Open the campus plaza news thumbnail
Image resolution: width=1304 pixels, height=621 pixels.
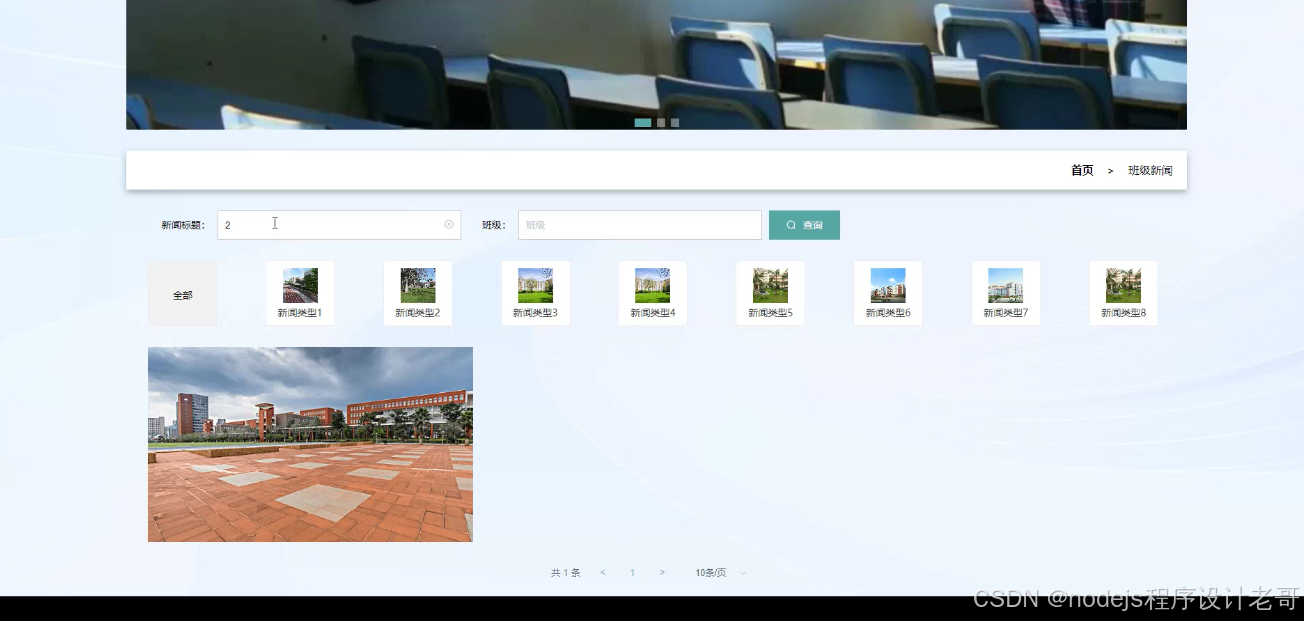[x=310, y=444]
